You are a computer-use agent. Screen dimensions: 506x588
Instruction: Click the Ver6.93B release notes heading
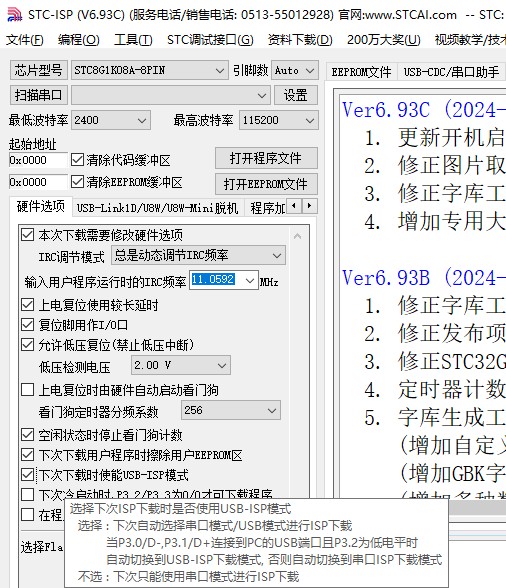424,278
